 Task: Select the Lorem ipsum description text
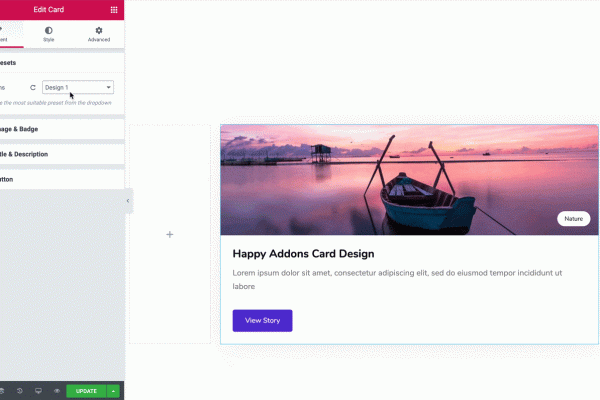point(397,279)
